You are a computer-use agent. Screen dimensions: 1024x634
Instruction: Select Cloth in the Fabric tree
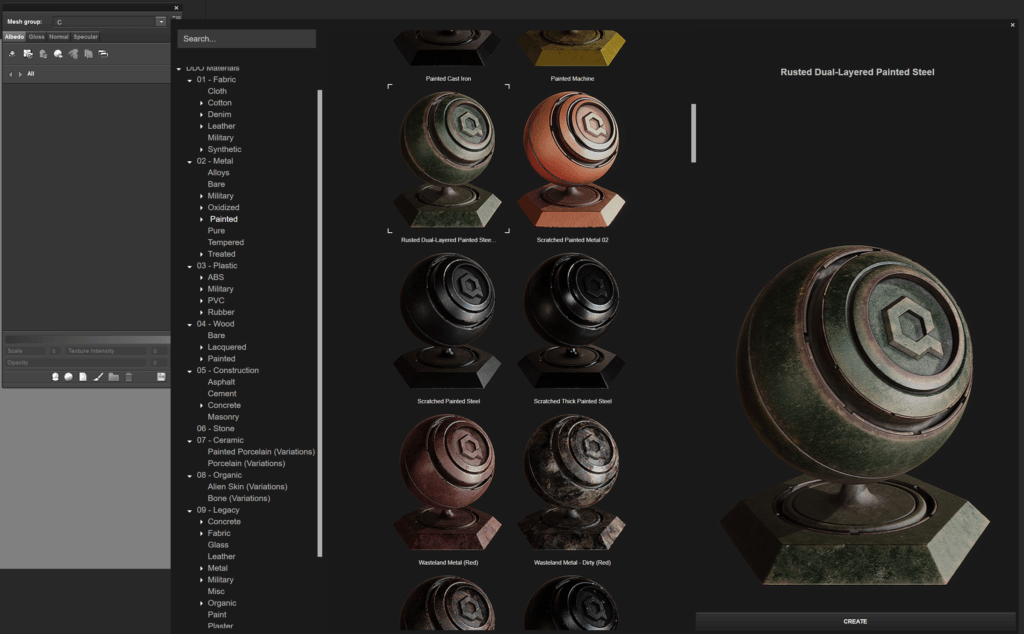pyautogui.click(x=217, y=91)
